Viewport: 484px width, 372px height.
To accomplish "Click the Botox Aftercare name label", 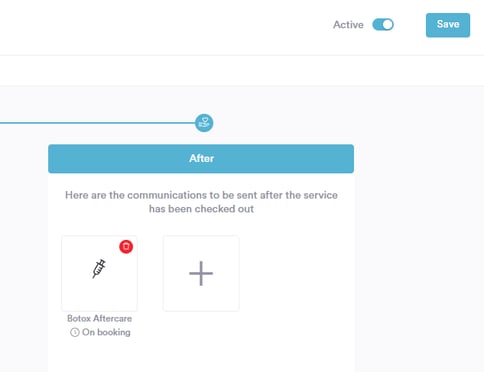I will coord(99,318).
